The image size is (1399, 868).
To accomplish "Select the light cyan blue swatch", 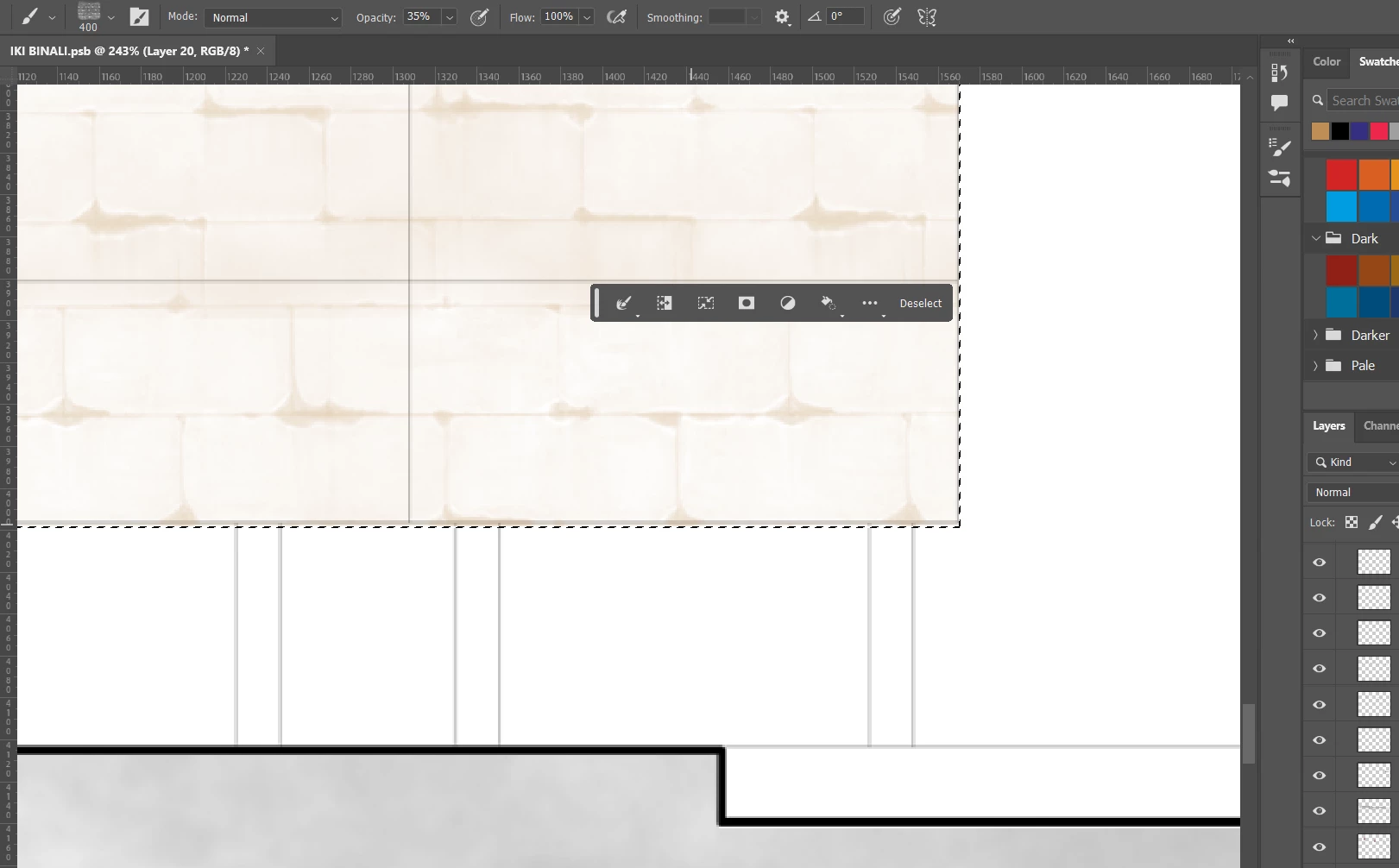I will pyautogui.click(x=1341, y=207).
